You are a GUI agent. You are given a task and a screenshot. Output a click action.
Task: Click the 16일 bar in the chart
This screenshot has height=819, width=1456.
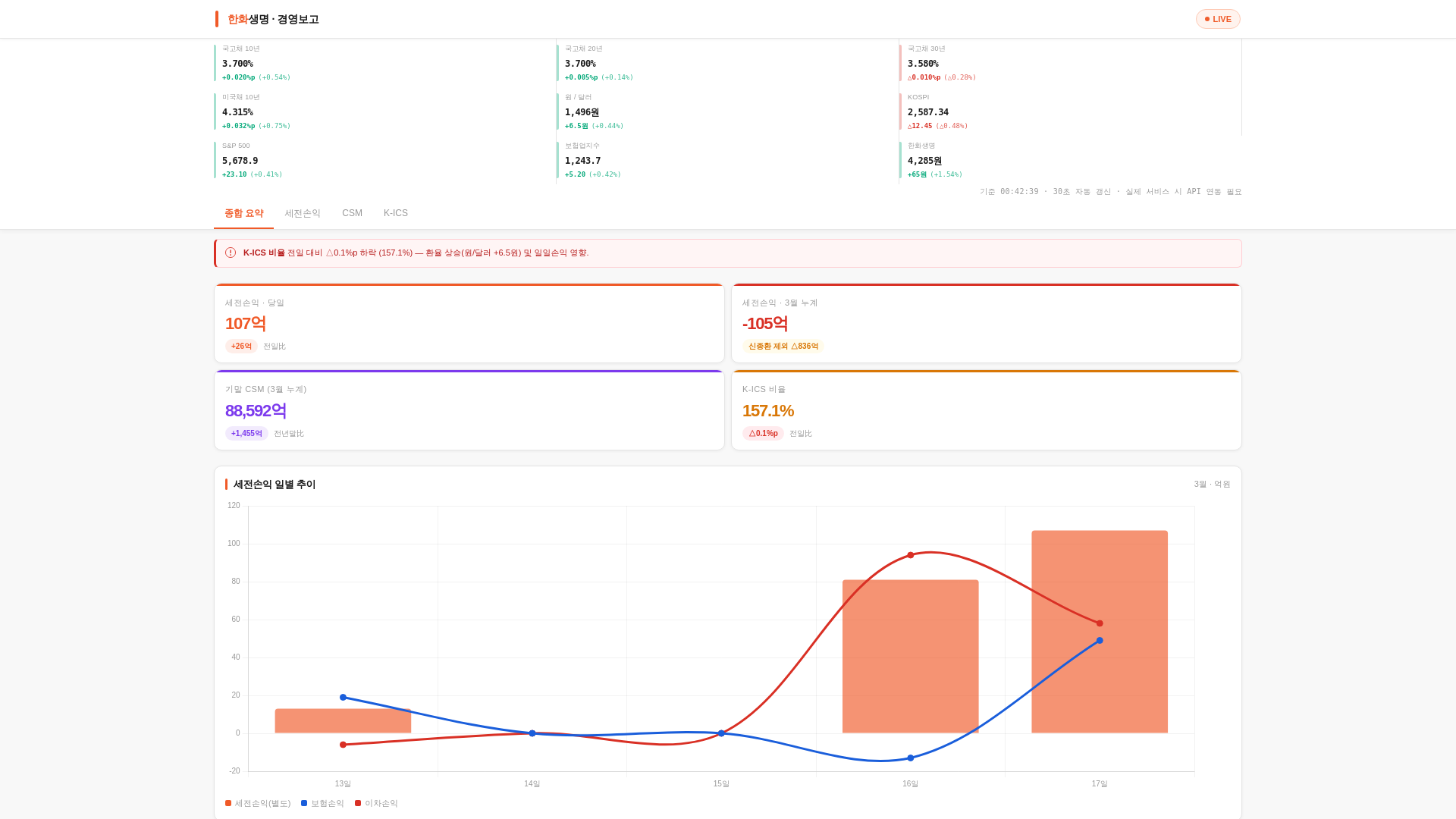pos(910,657)
